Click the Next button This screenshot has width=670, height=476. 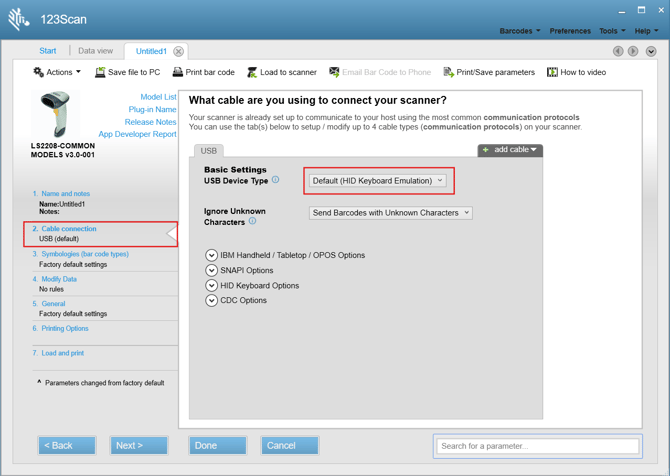coord(138,445)
